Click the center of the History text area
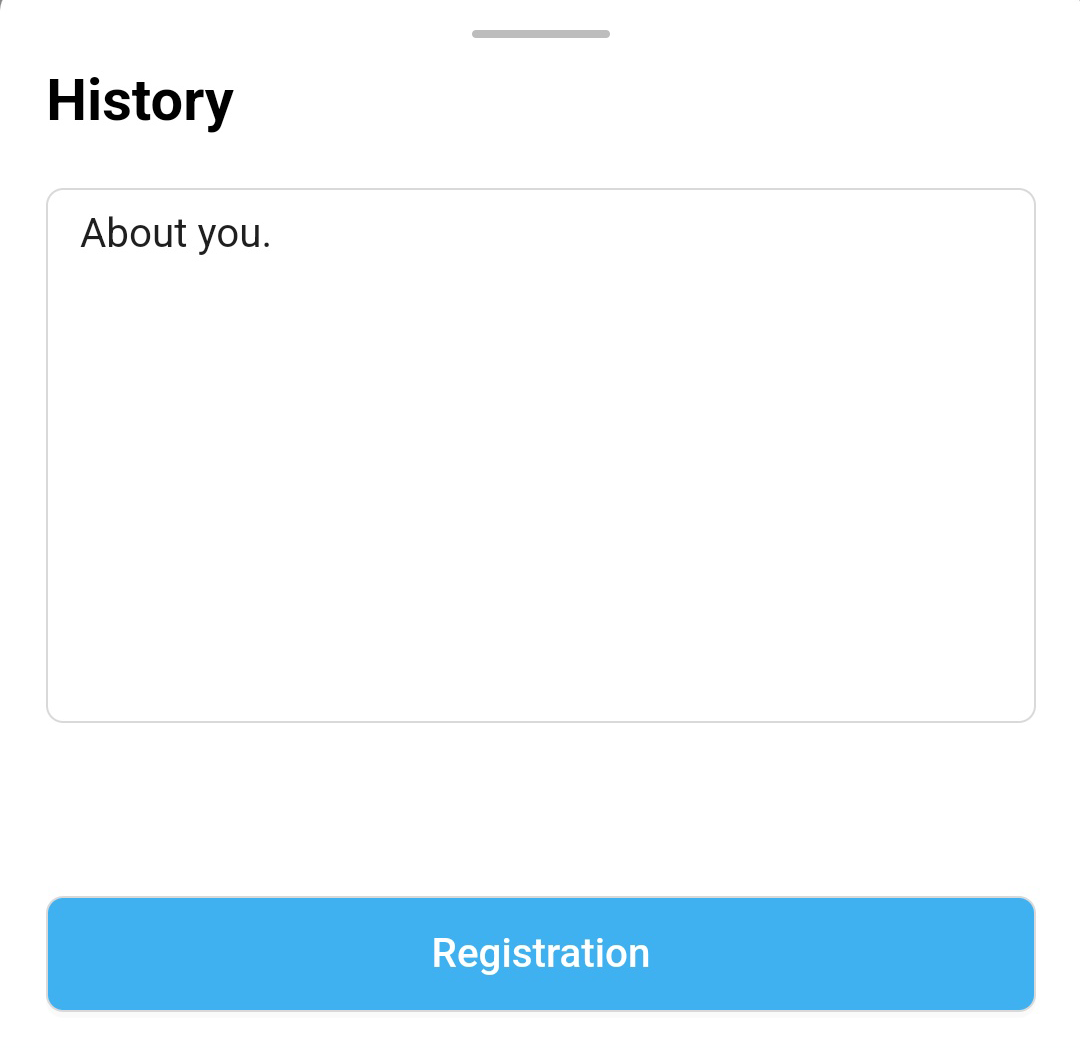This screenshot has width=1080, height=1050. [x=540, y=455]
